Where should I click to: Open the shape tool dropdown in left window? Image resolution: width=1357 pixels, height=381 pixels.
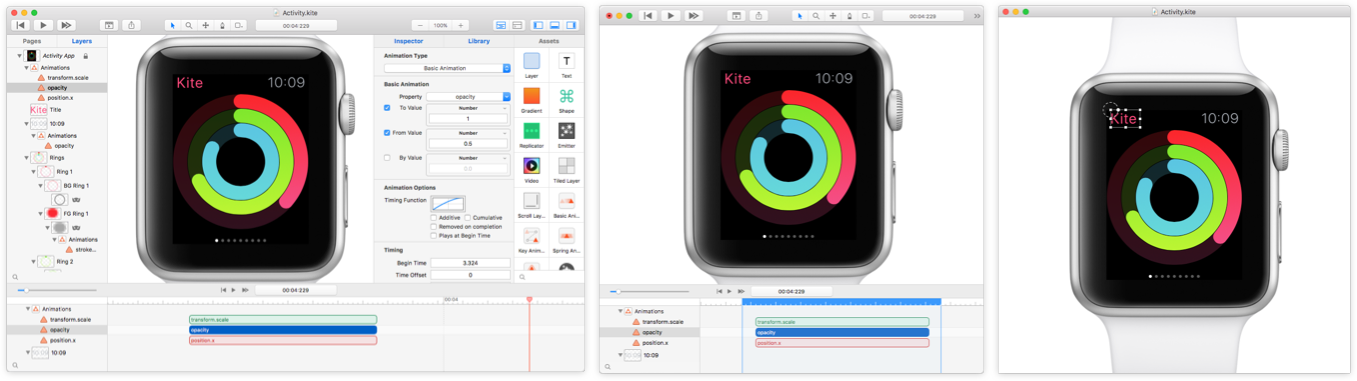(238, 25)
